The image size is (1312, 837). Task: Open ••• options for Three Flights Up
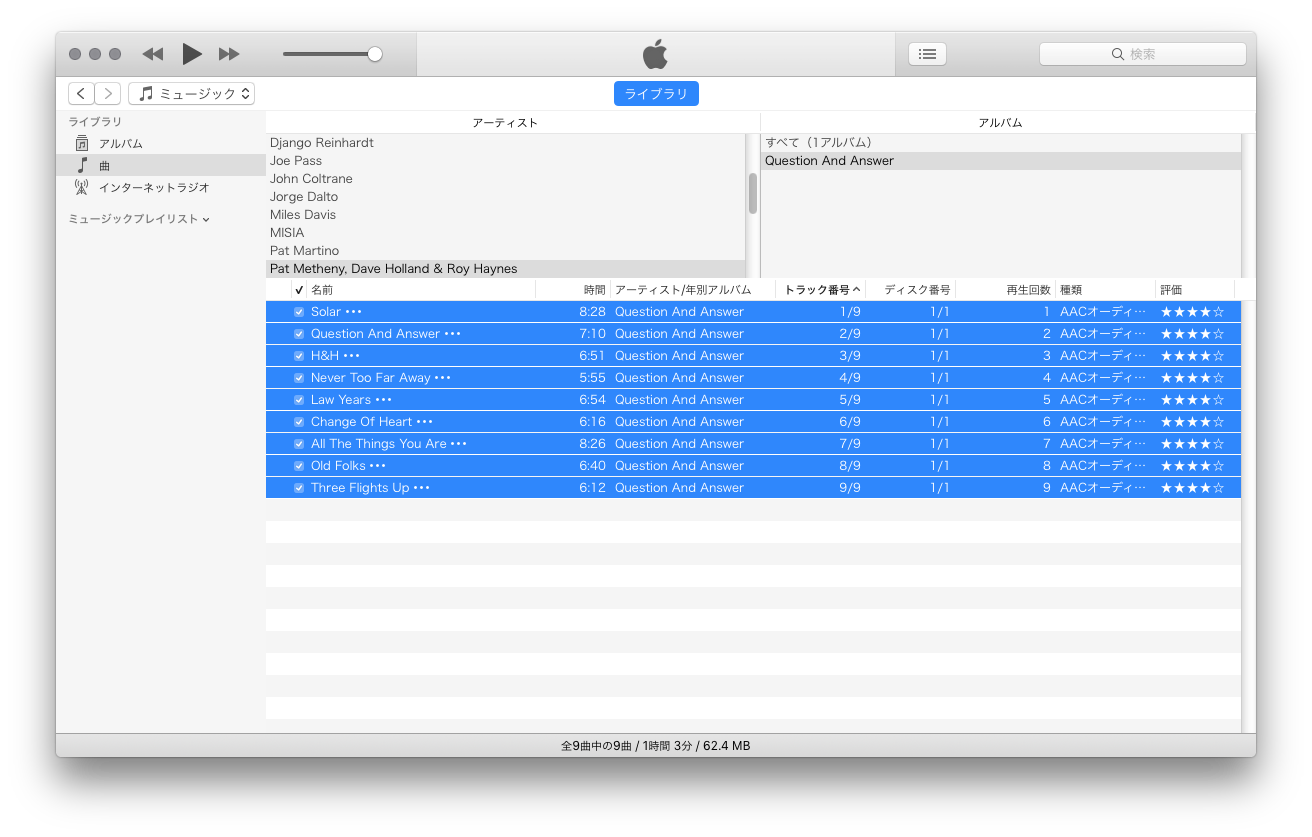click(x=422, y=488)
